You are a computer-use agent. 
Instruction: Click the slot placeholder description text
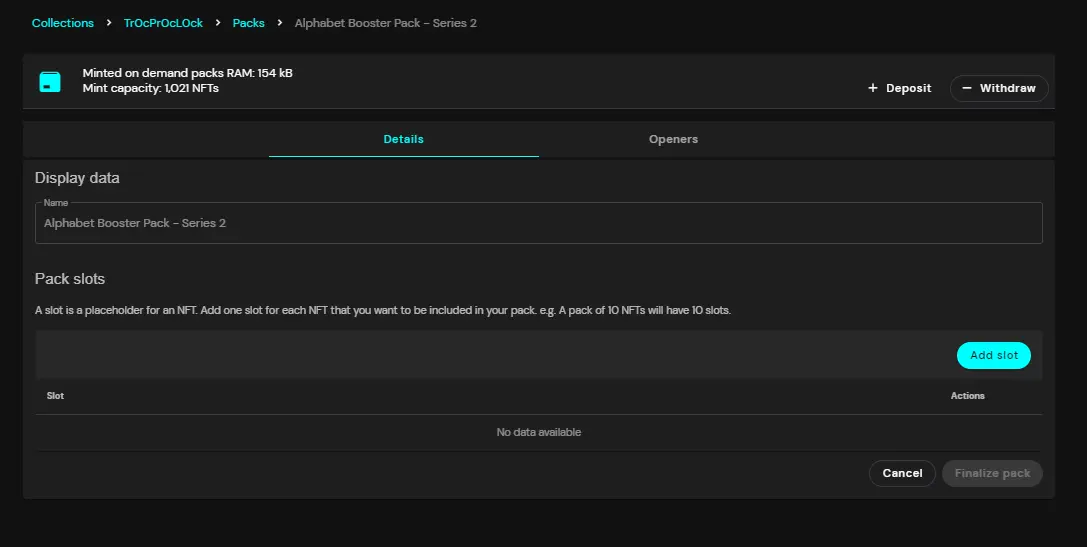(x=383, y=310)
